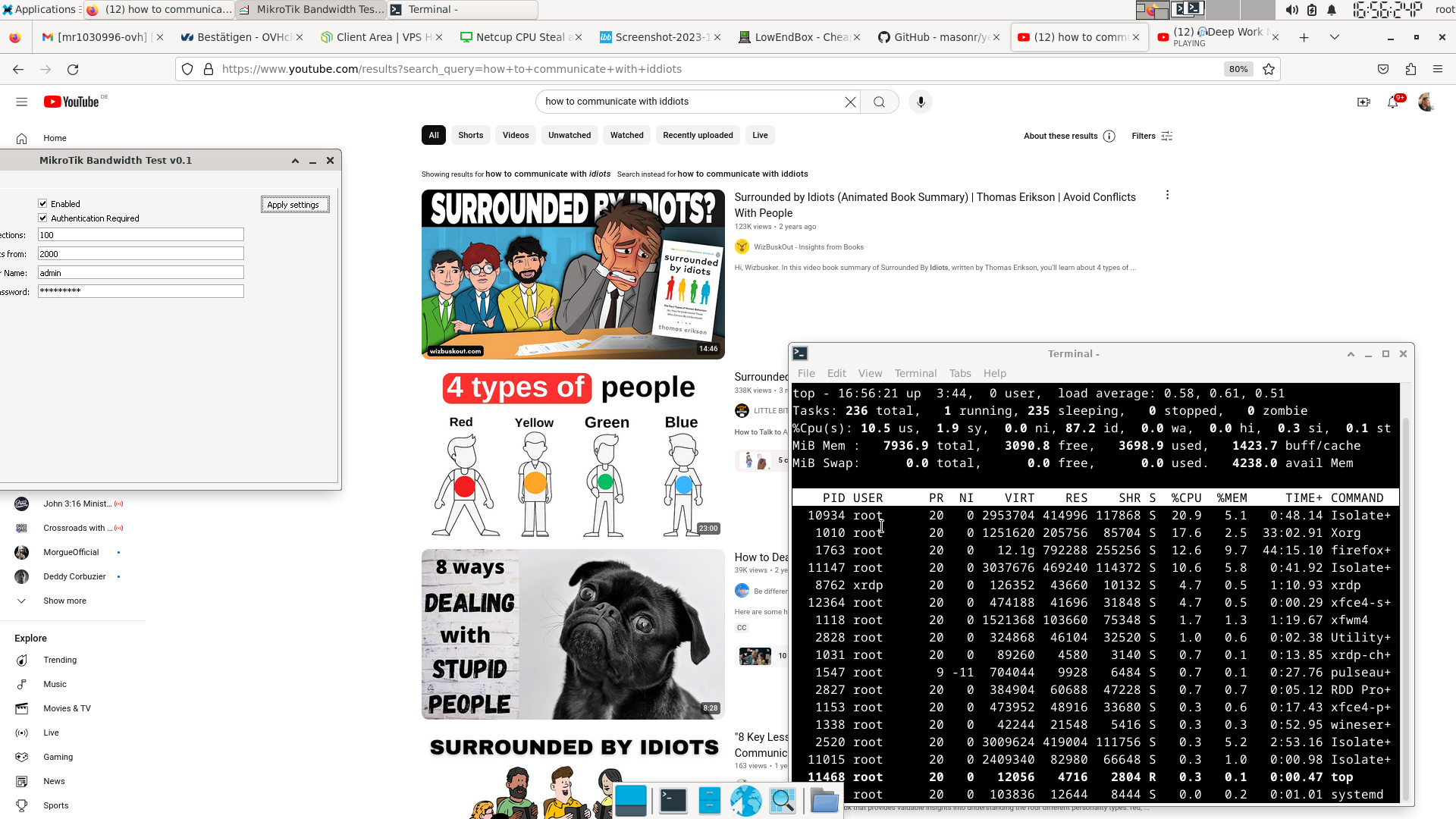Viewport: 1456px width, 819px height.
Task: Open Terminal File menu
Action: pos(806,373)
